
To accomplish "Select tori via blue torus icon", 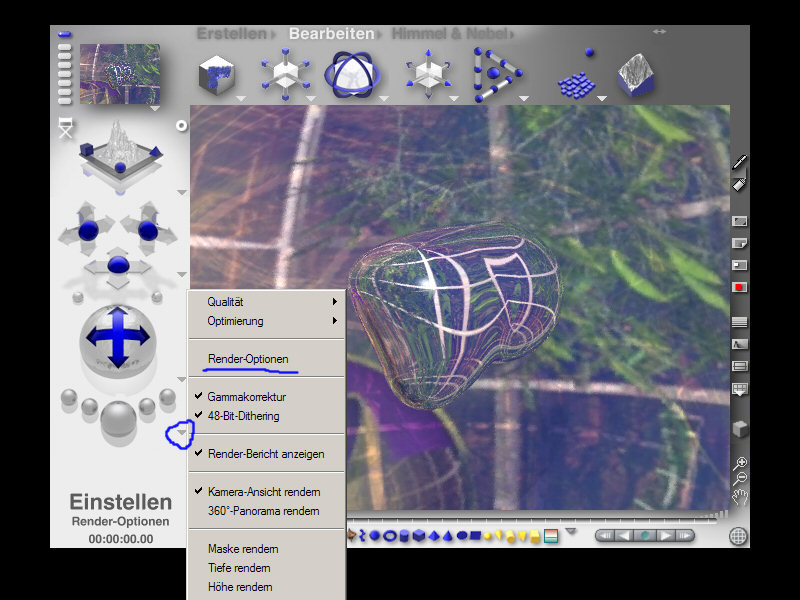I will (390, 536).
